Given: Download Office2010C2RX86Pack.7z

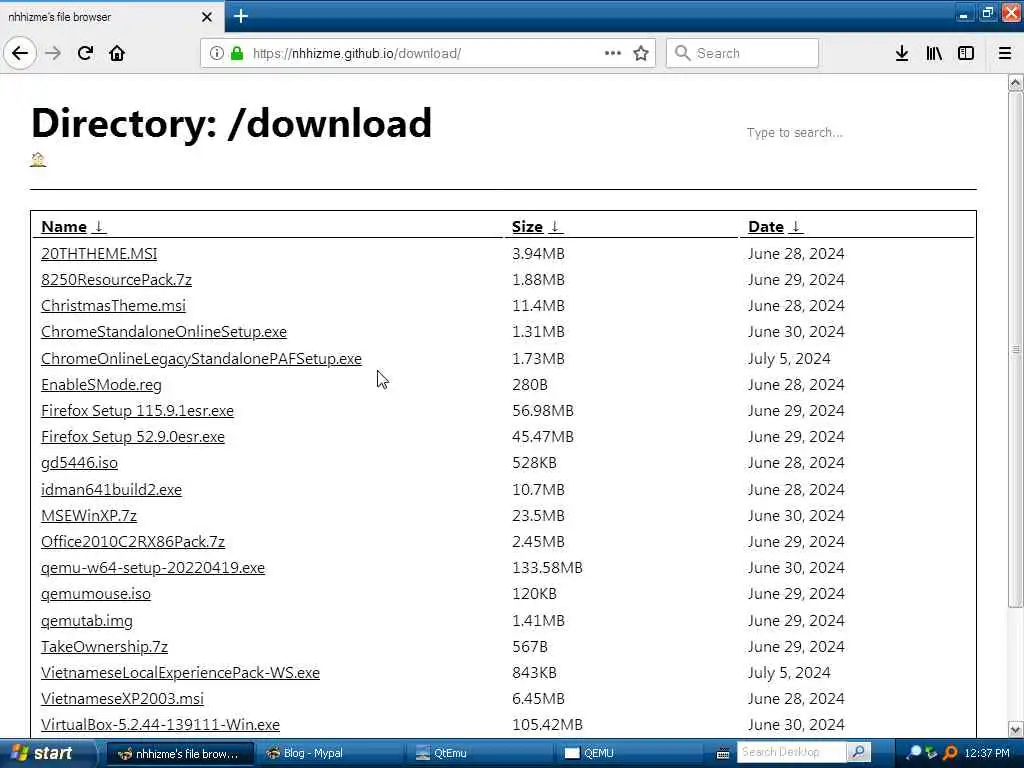Looking at the screenshot, I should (133, 542).
